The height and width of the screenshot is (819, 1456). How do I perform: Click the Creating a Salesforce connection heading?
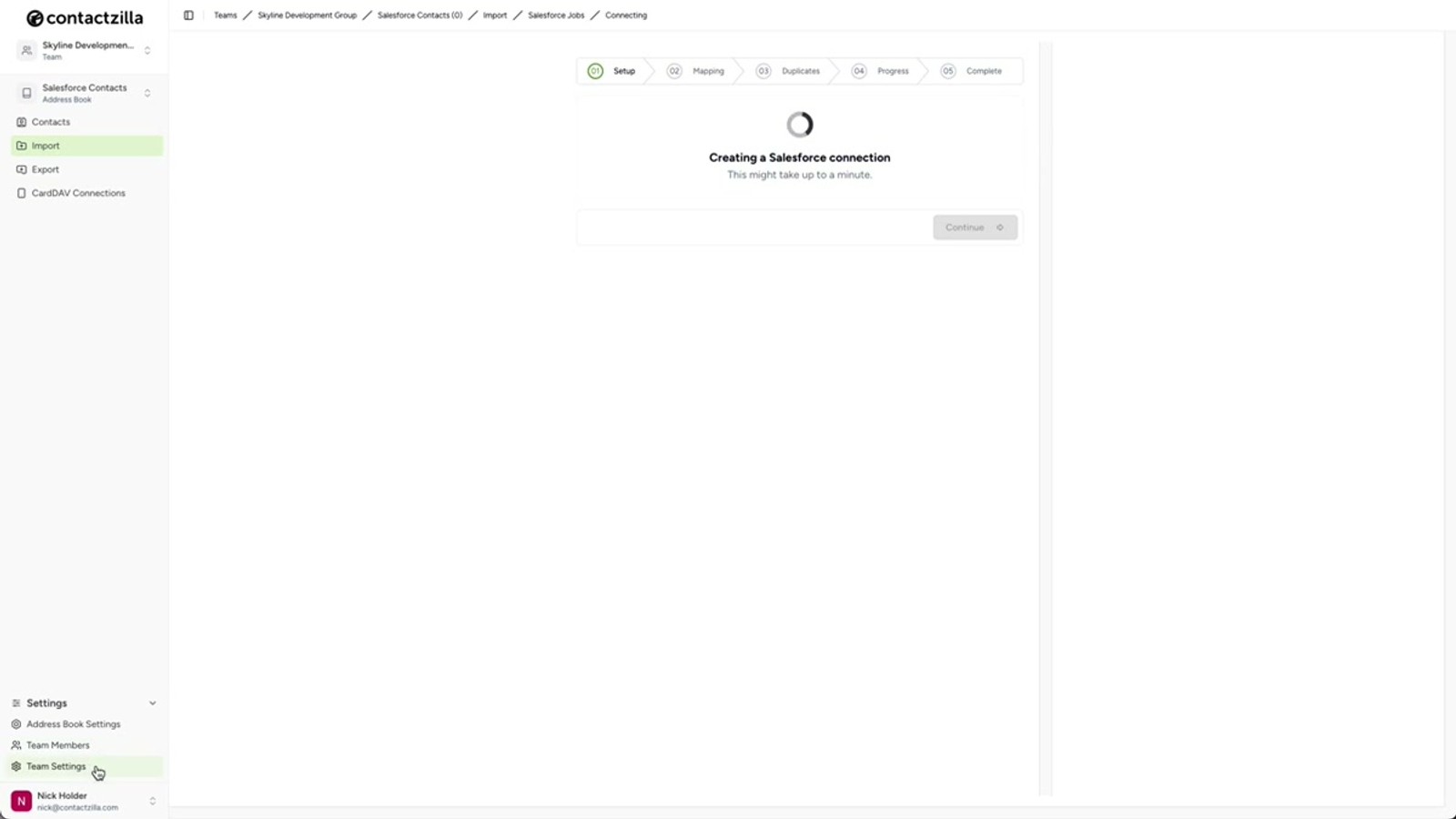[800, 157]
